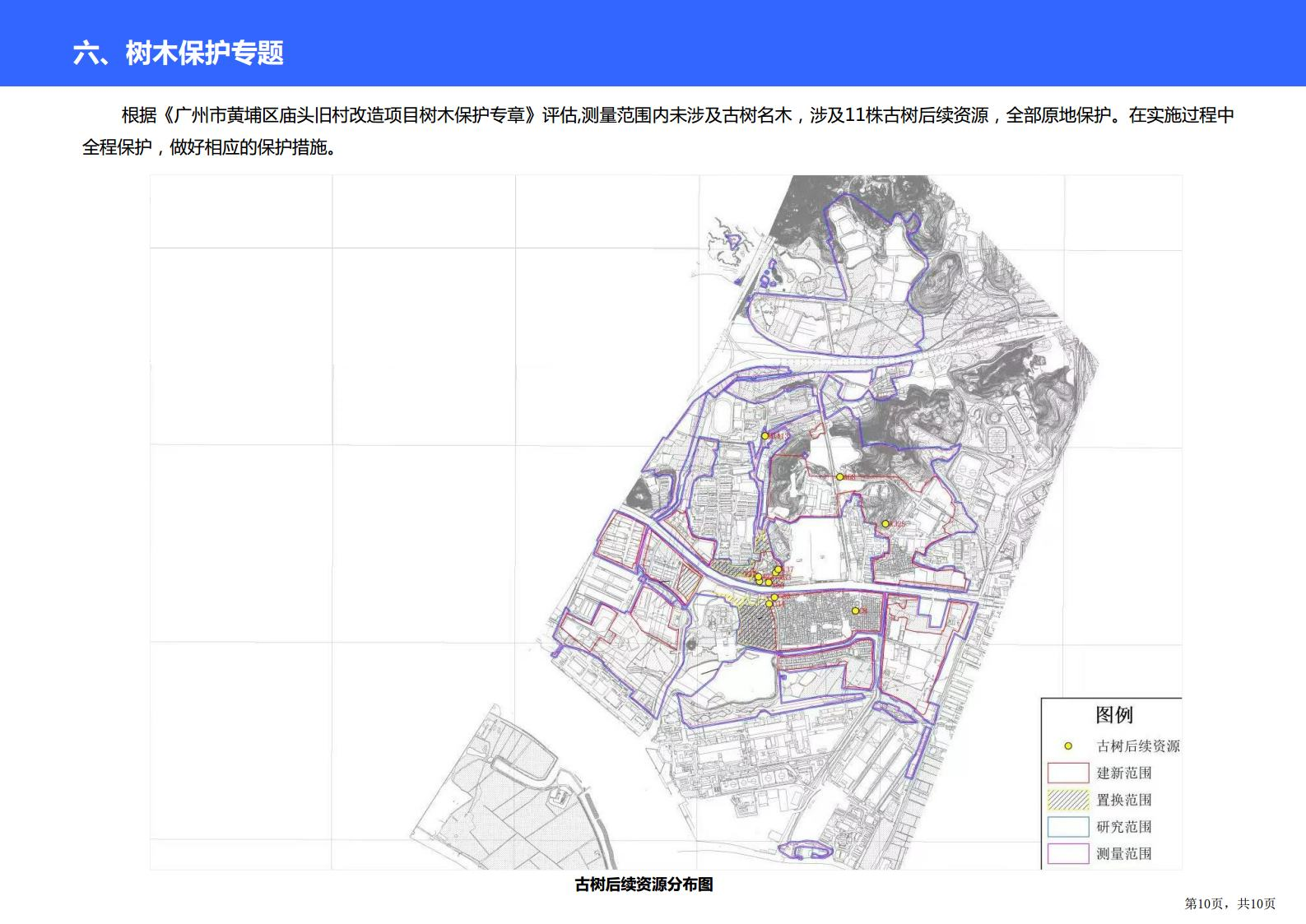Image resolution: width=1306 pixels, height=924 pixels.
Task: Click the blue 研究范围 legend box
Action: [1068, 827]
